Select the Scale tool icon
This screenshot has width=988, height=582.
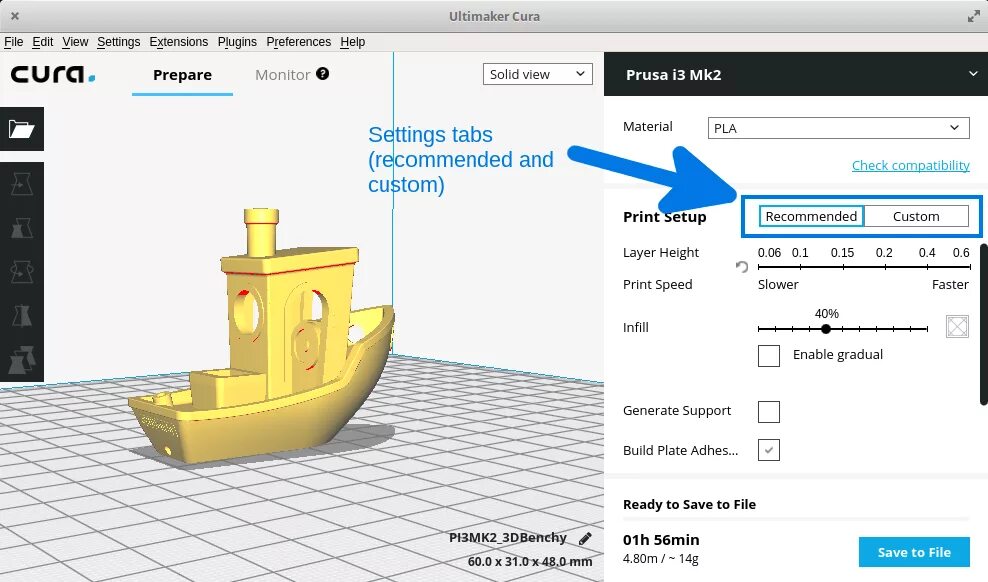[x=21, y=228]
